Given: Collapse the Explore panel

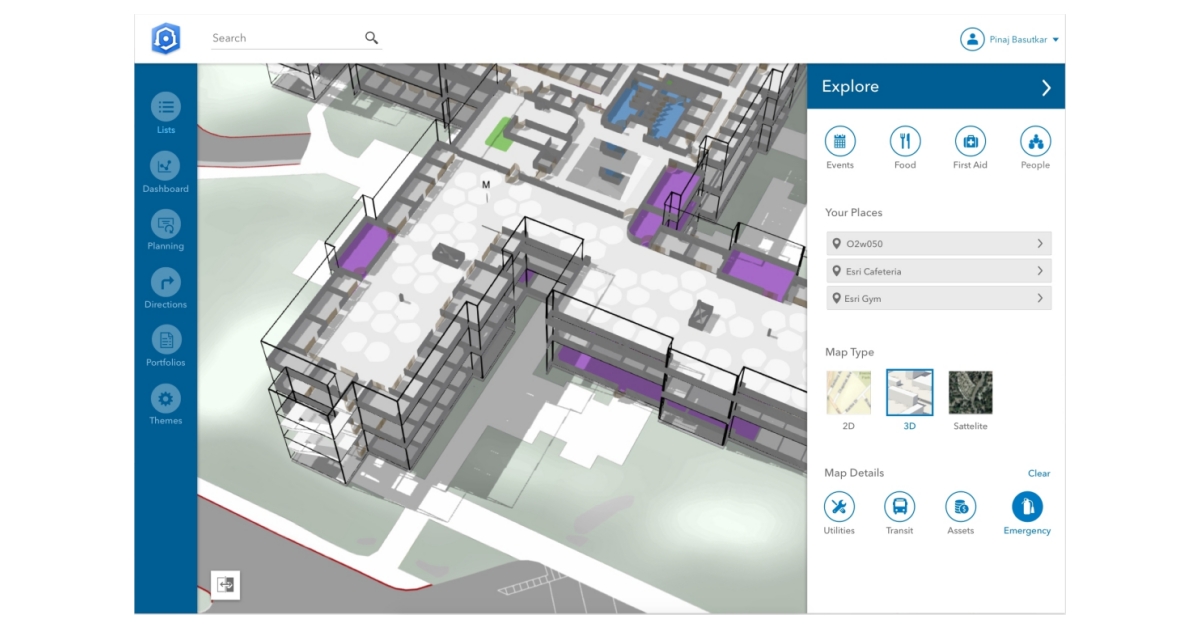Looking at the screenshot, I should (x=1047, y=87).
